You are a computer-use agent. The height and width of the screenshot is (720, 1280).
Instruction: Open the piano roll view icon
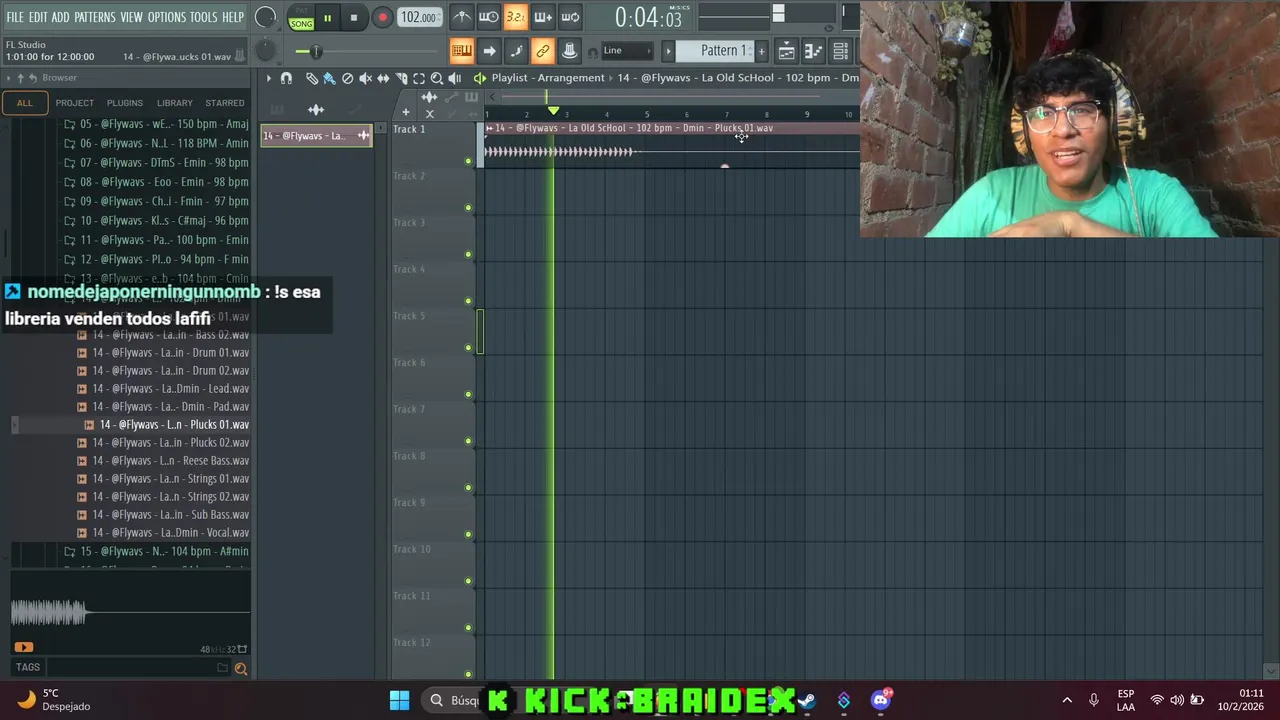[814, 51]
